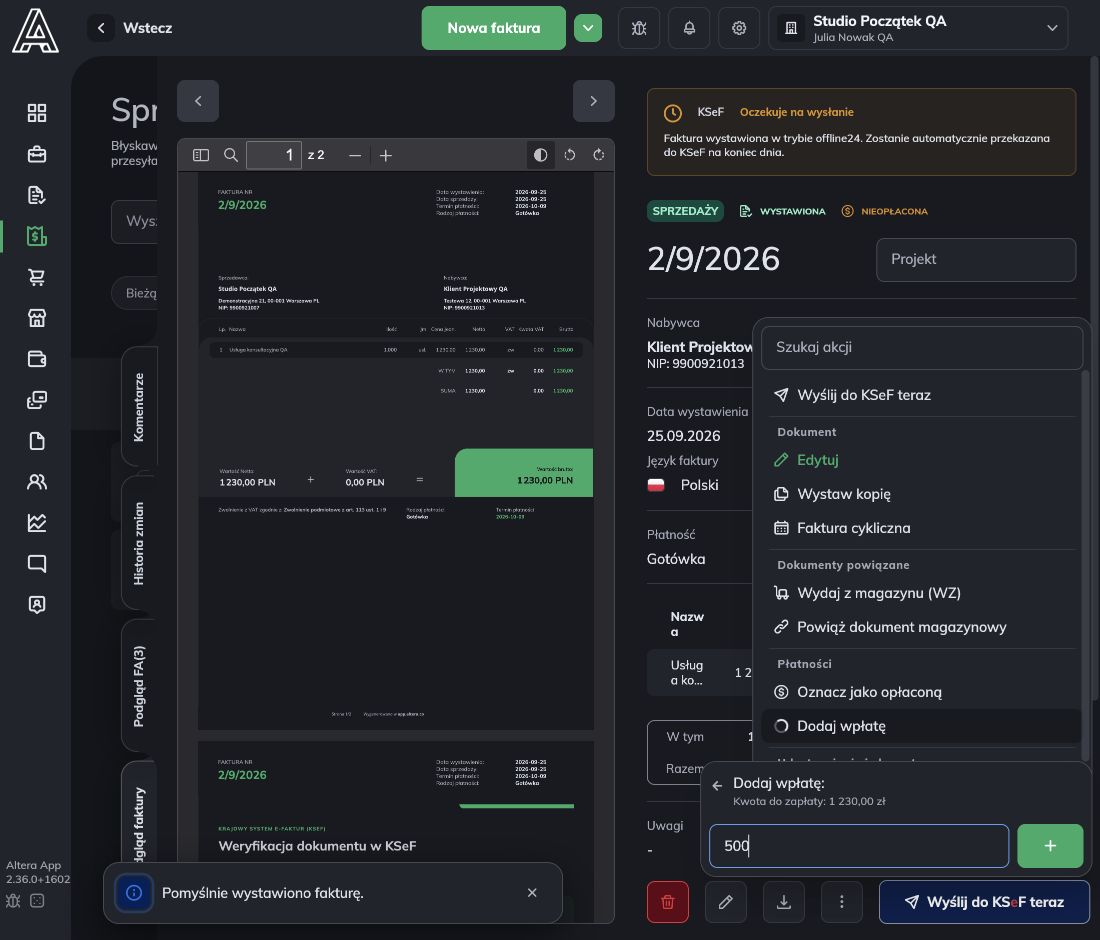Rotate the PDF preview clockwise
The width and height of the screenshot is (1100, 940).
coord(598,155)
